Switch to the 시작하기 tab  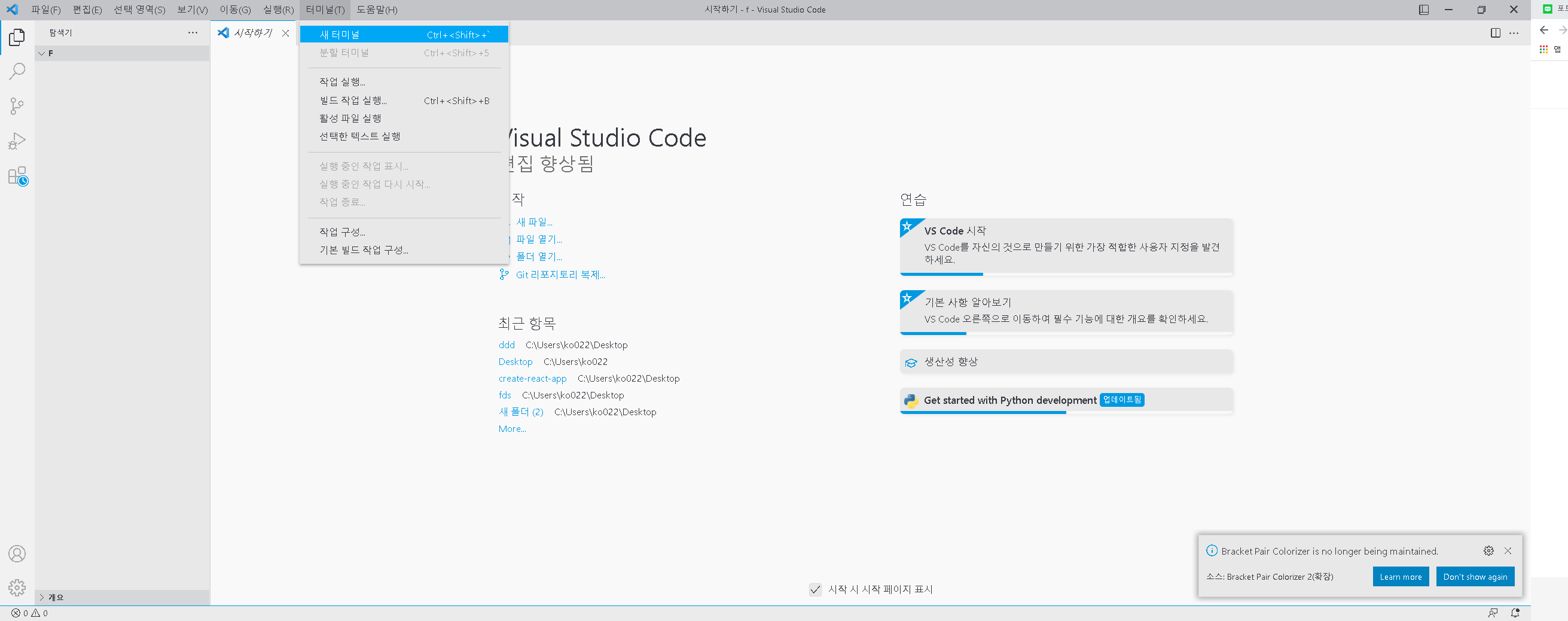252,33
